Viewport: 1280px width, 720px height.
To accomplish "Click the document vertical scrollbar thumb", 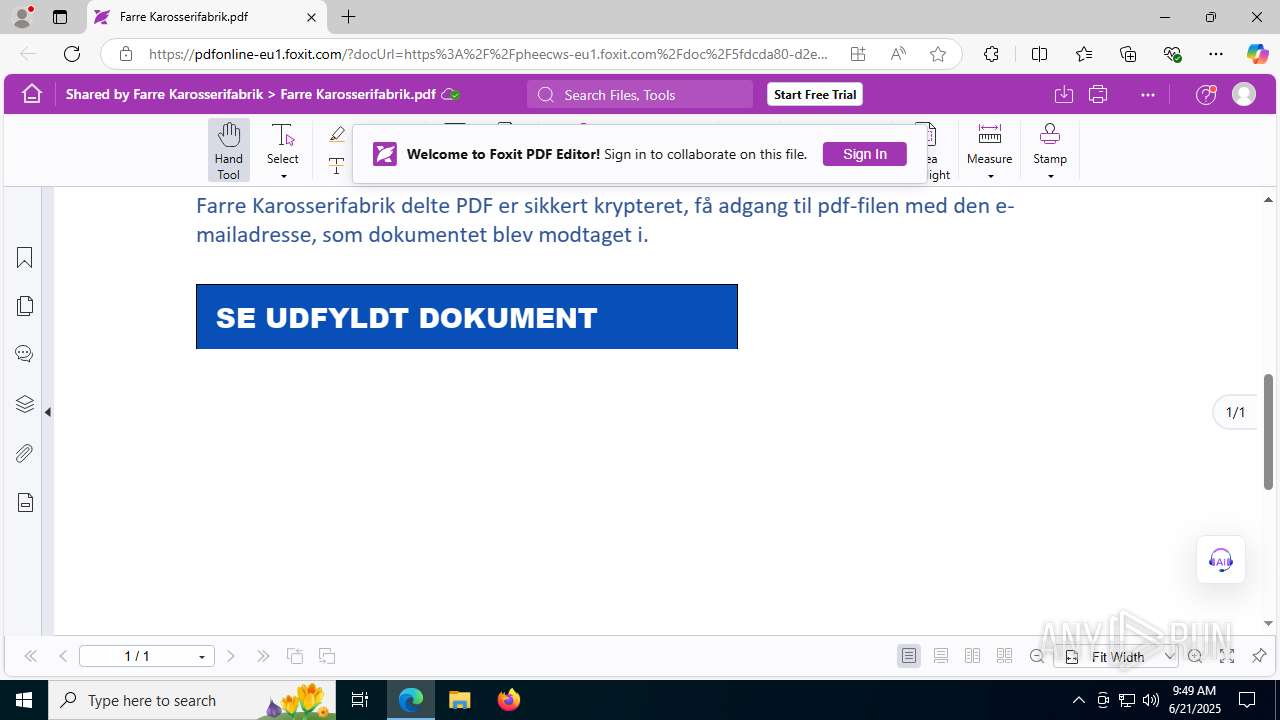I will pos(1268,431).
